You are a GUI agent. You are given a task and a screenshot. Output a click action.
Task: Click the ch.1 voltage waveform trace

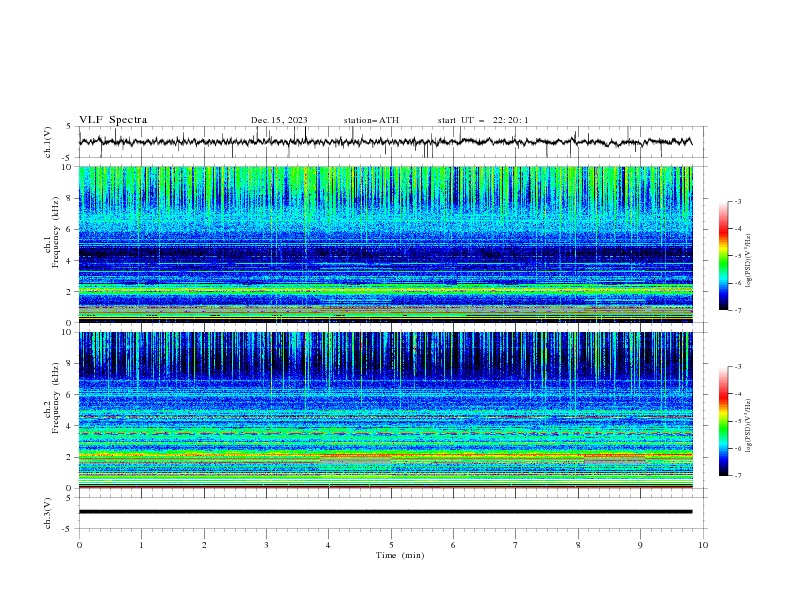coord(385,142)
